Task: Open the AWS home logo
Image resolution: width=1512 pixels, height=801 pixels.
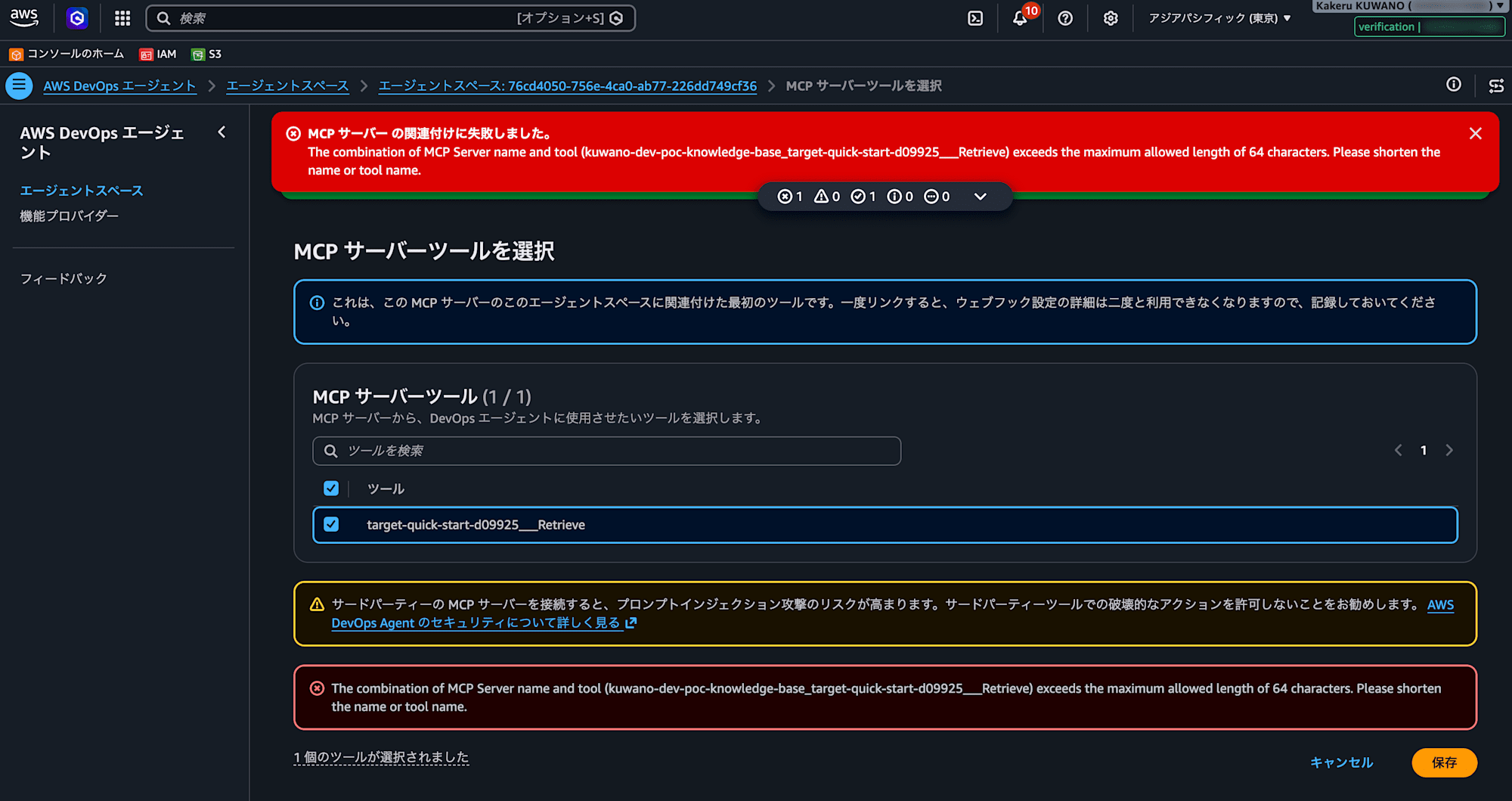Action: click(x=24, y=17)
